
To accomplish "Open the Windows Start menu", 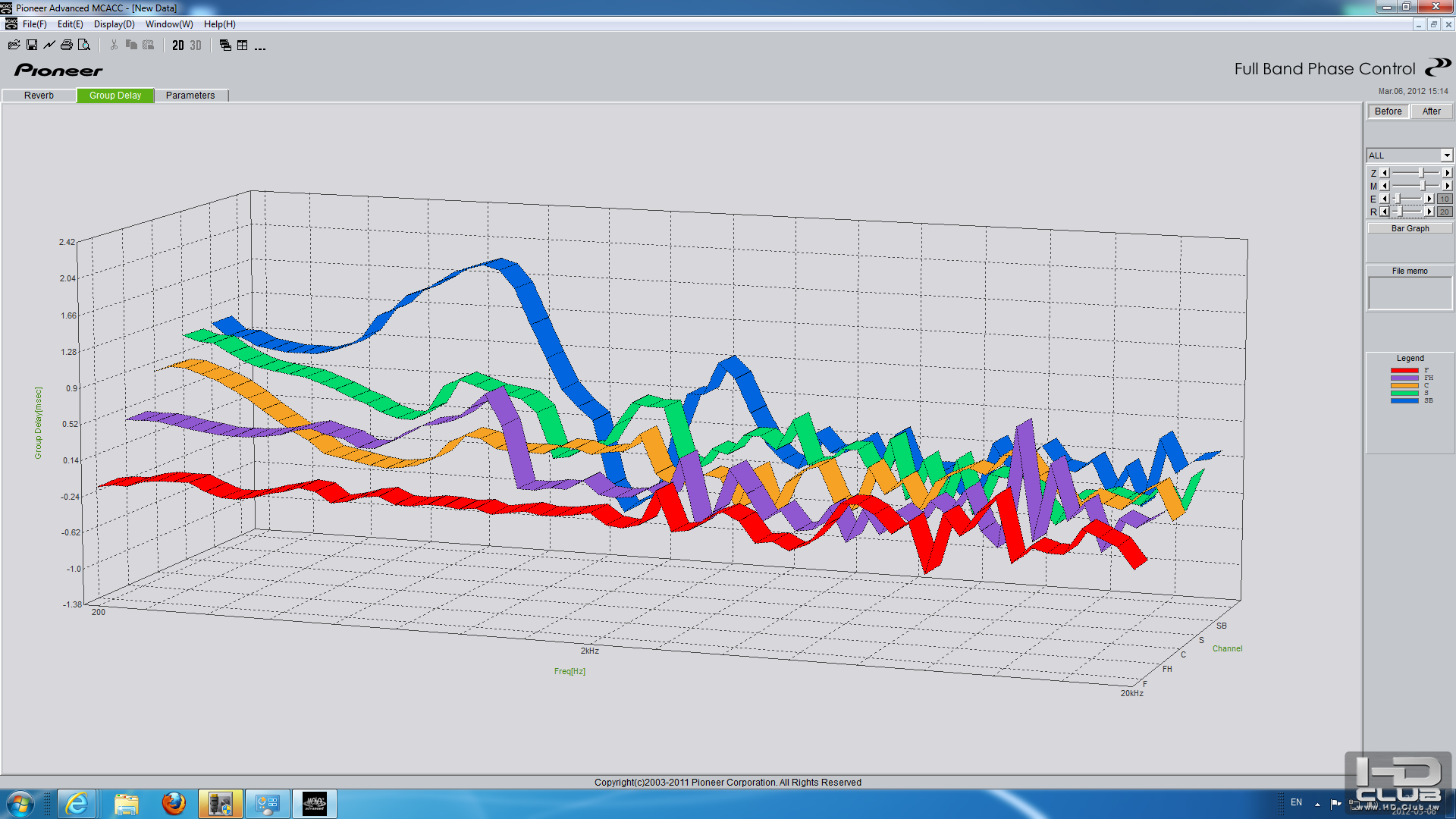I will click(x=20, y=804).
